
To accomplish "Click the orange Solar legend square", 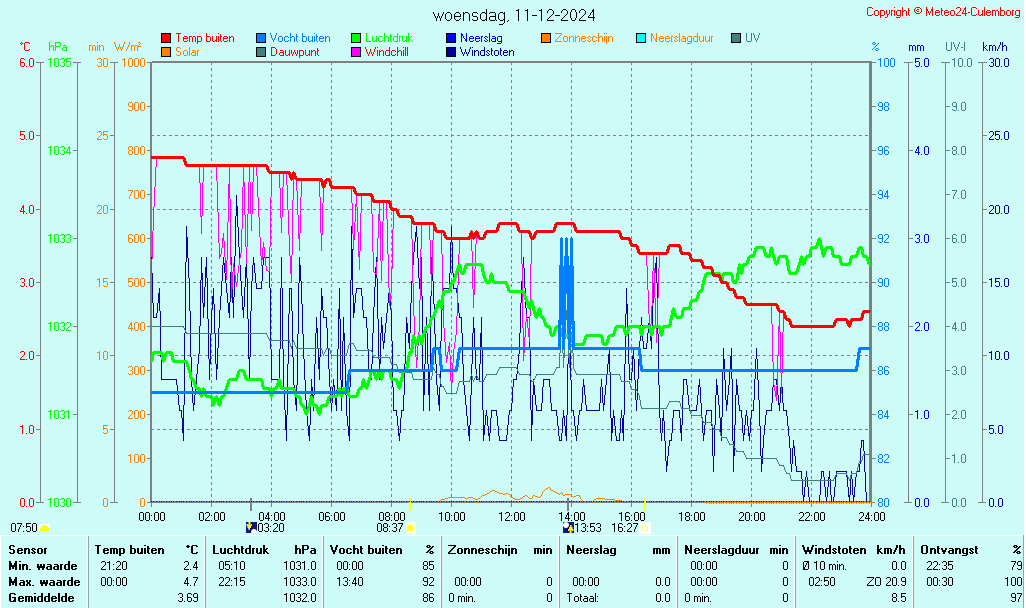I will (x=166, y=52).
